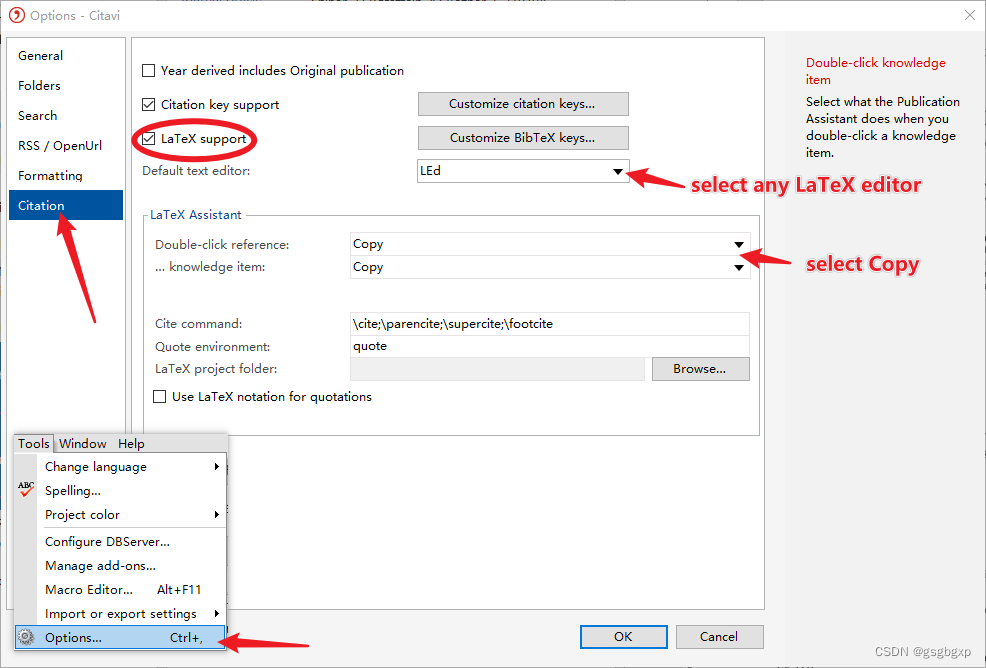Select Formatting in the options sidebar
Screen dimensions: 986x668
[49, 175]
